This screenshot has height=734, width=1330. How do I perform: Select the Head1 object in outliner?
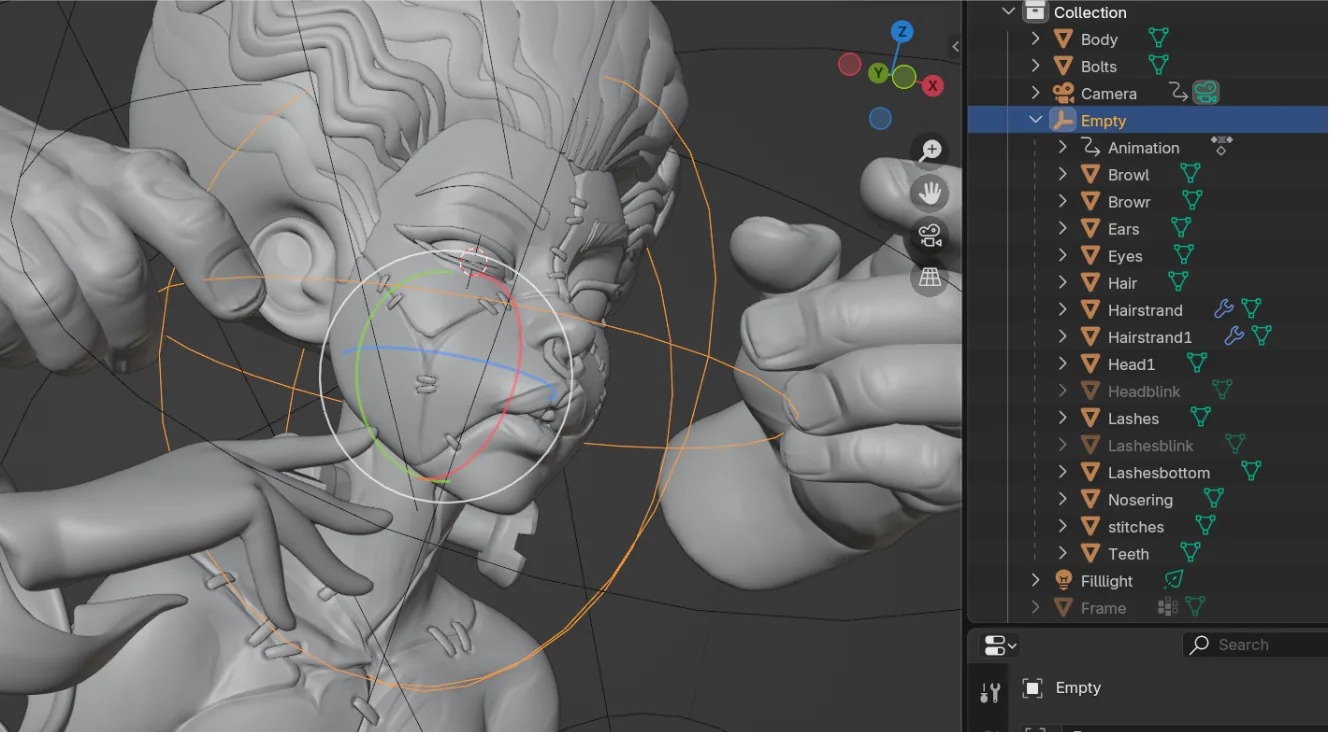[1131, 364]
